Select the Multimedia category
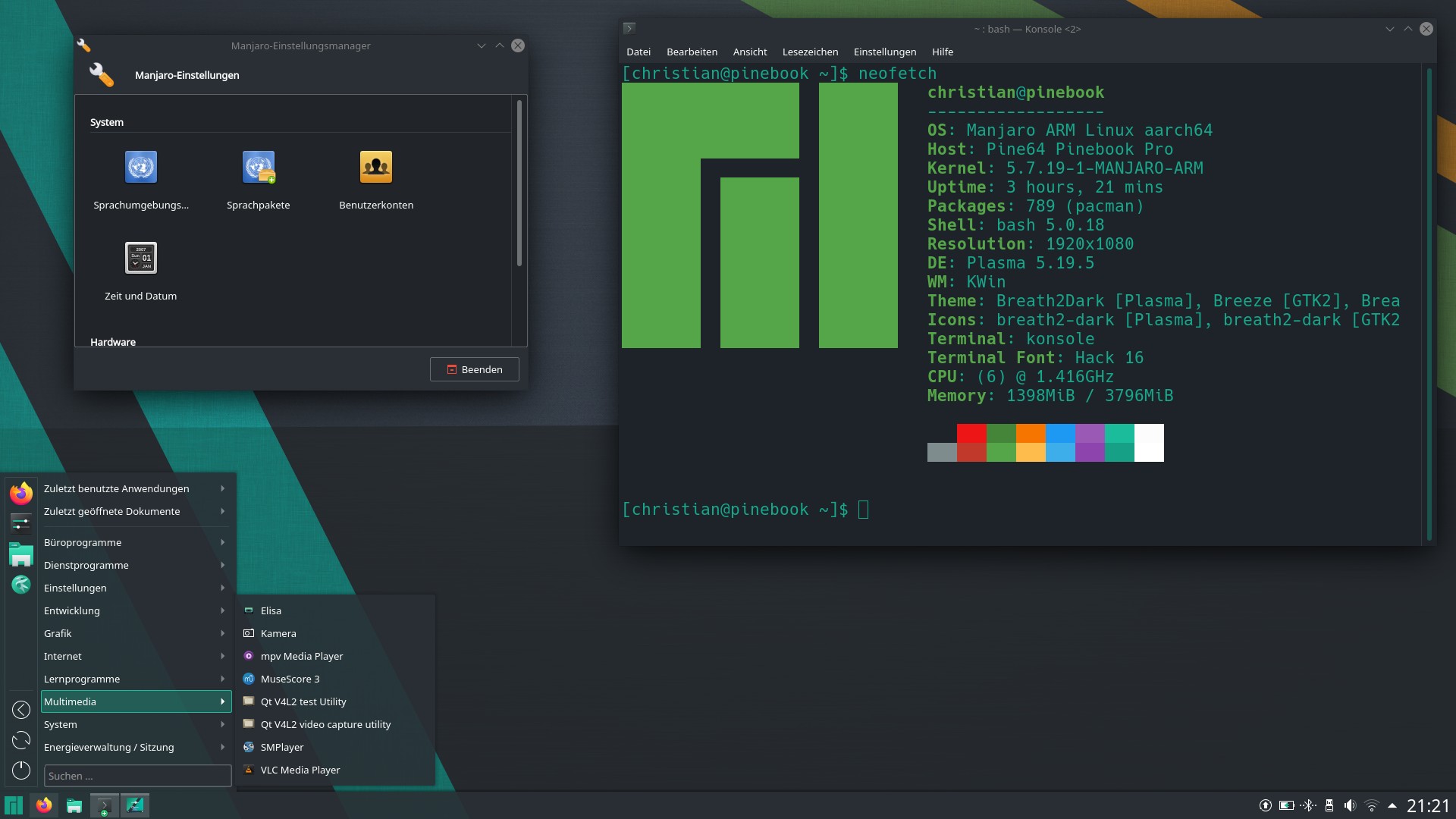This screenshot has width=1456, height=819. (x=136, y=702)
